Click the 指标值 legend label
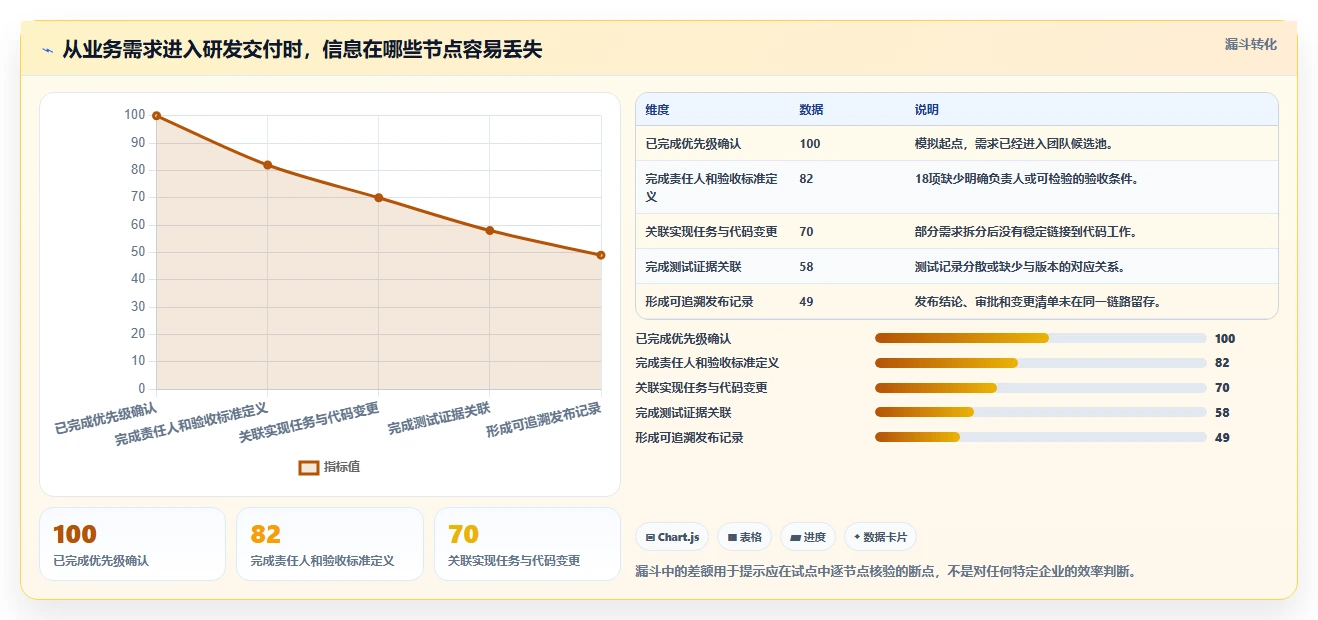 [342, 467]
